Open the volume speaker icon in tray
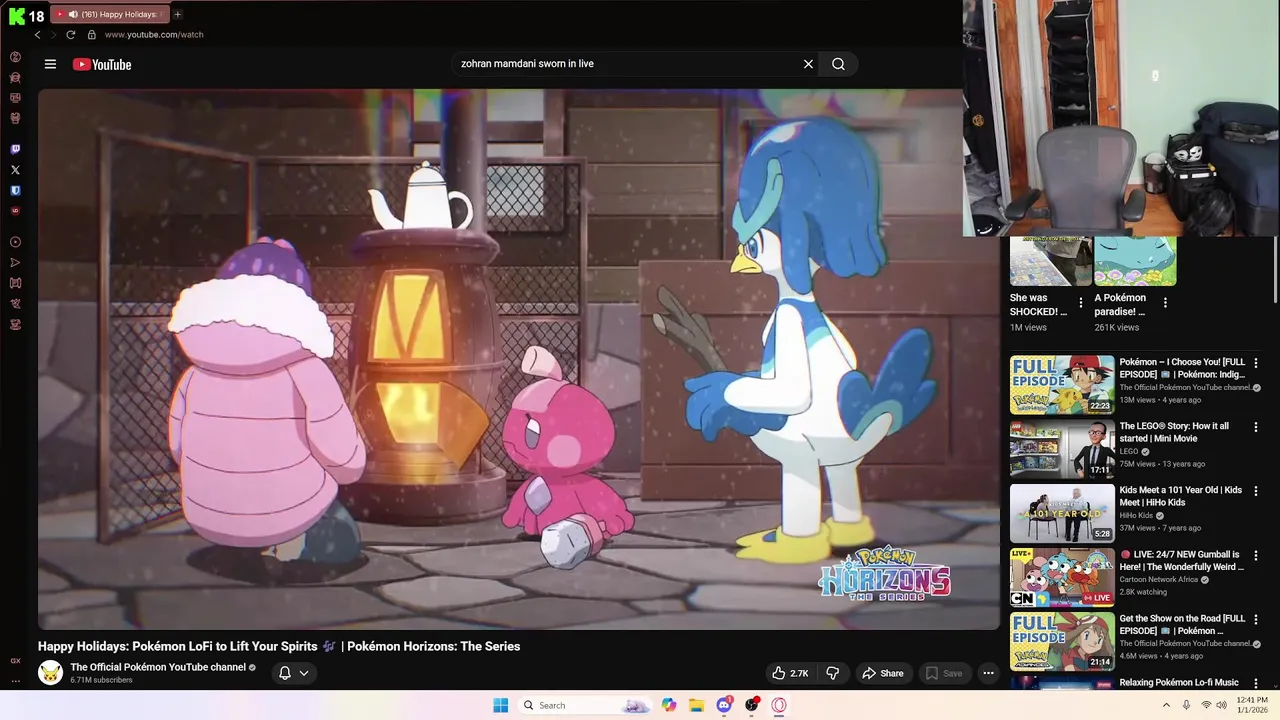The height and width of the screenshot is (720, 1280). (1223, 705)
